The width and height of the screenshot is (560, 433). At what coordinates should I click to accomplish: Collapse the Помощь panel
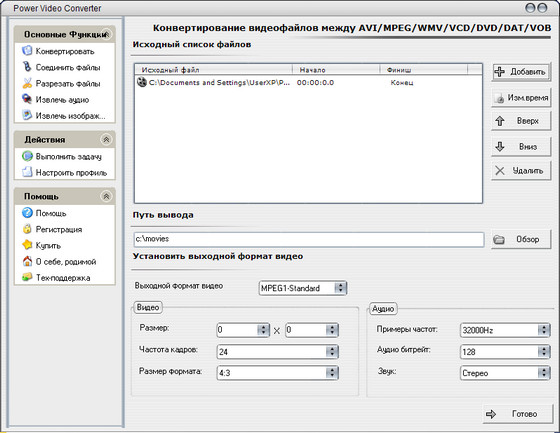click(106, 196)
